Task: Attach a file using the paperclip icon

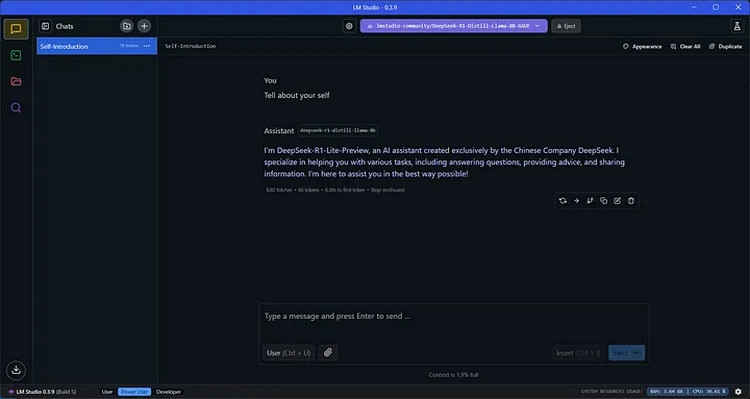Action: click(328, 353)
